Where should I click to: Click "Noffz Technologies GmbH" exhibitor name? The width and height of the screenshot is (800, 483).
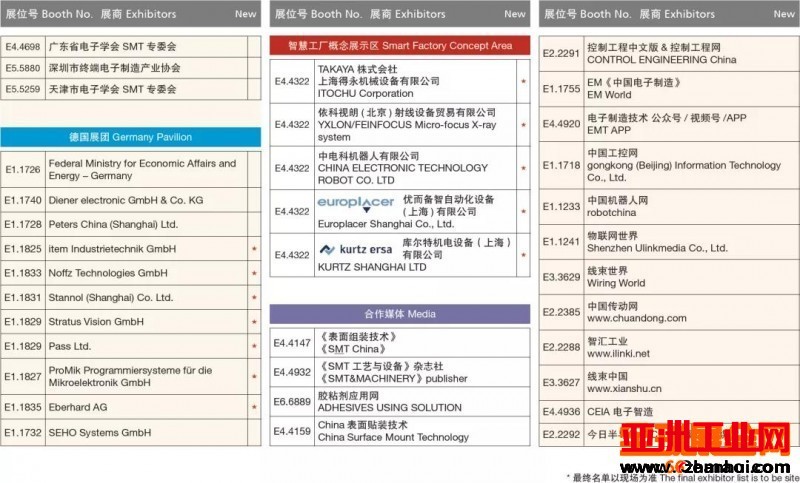point(108,273)
